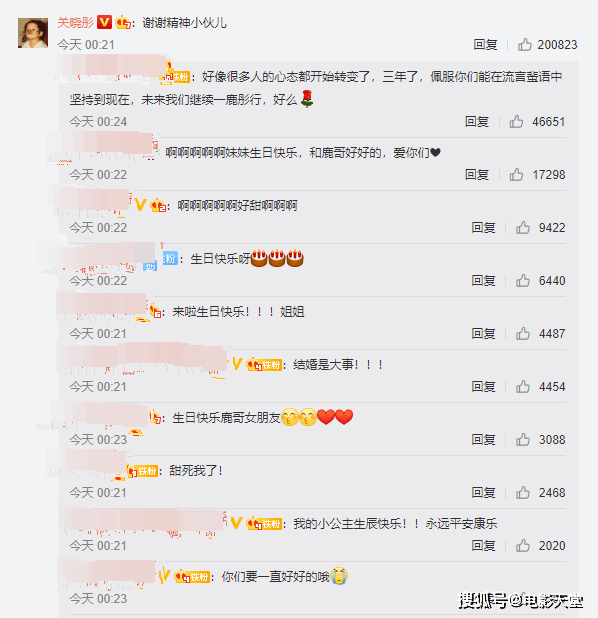
Task: Open 关晓彤's username link
Action: (75, 22)
